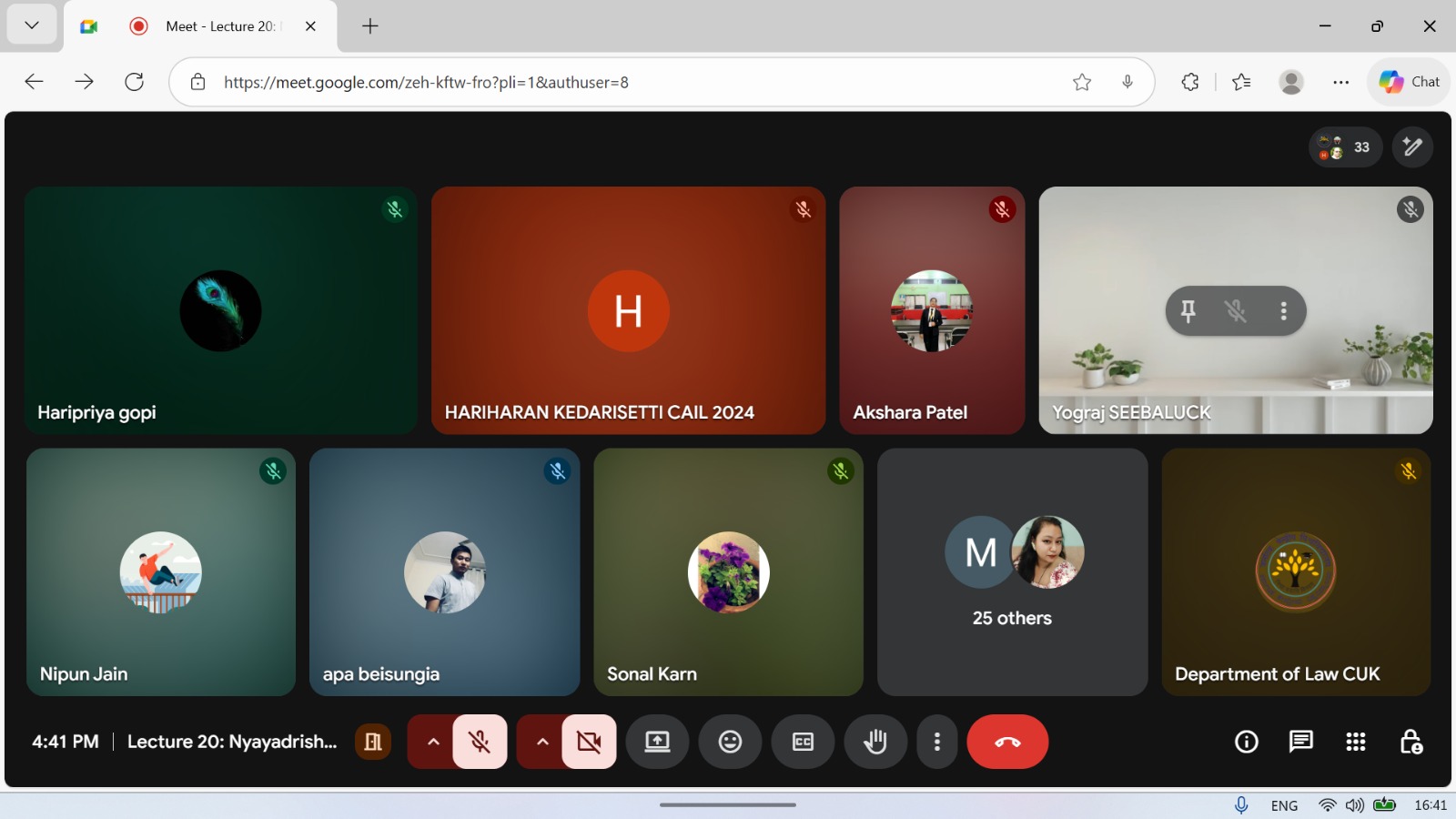Show meeting details info icon
Screen dimensions: 1456x819
click(1246, 742)
